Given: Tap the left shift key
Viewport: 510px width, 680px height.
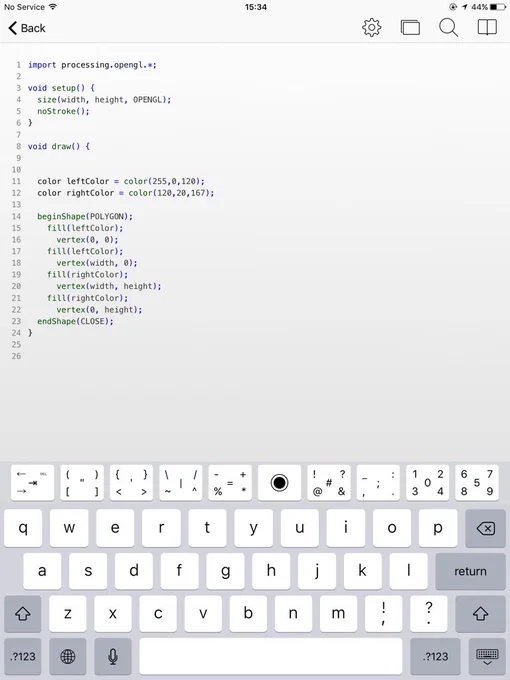Looking at the screenshot, I should click(23, 614).
